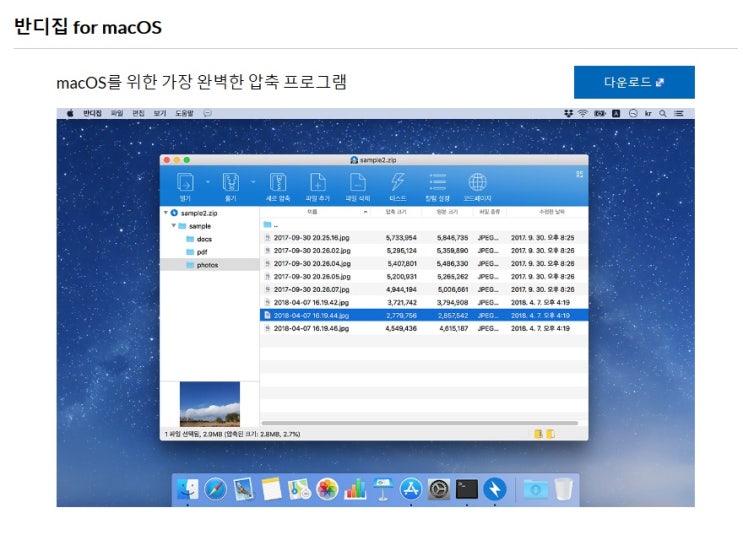Viewport: 743px width, 540px height.
Task: Click the 테스트 lightning bolt icon
Action: pyautogui.click(x=398, y=182)
